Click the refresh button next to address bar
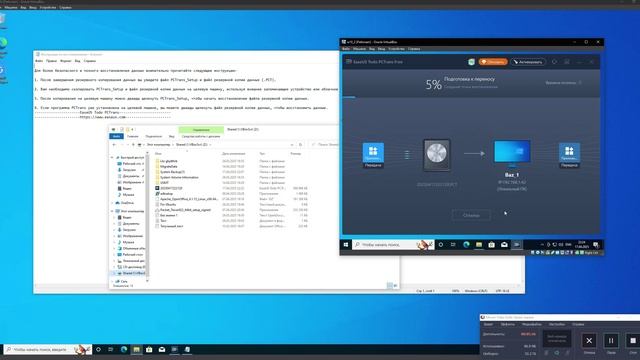Image resolution: width=640 pixels, height=360 pixels. point(300,144)
